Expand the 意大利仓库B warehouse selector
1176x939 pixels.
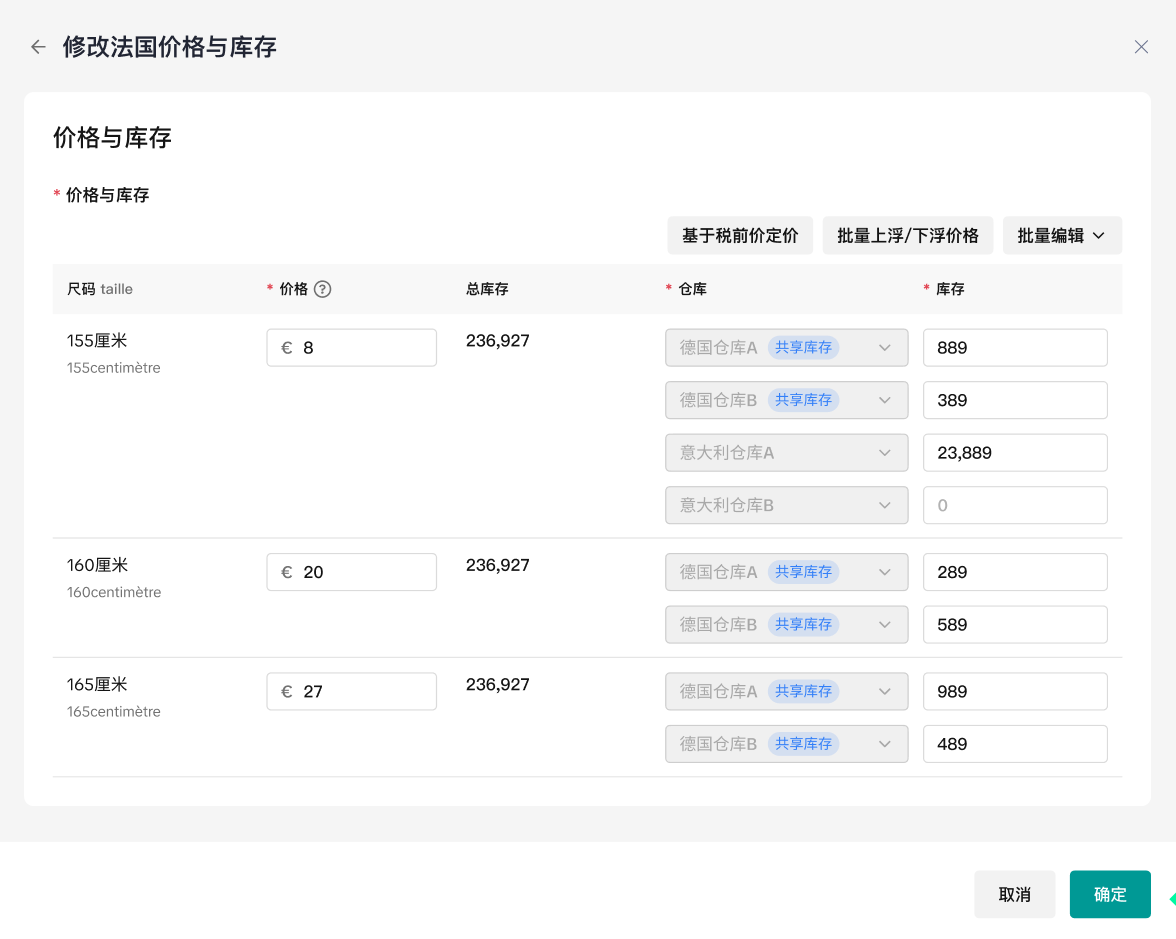pos(786,505)
